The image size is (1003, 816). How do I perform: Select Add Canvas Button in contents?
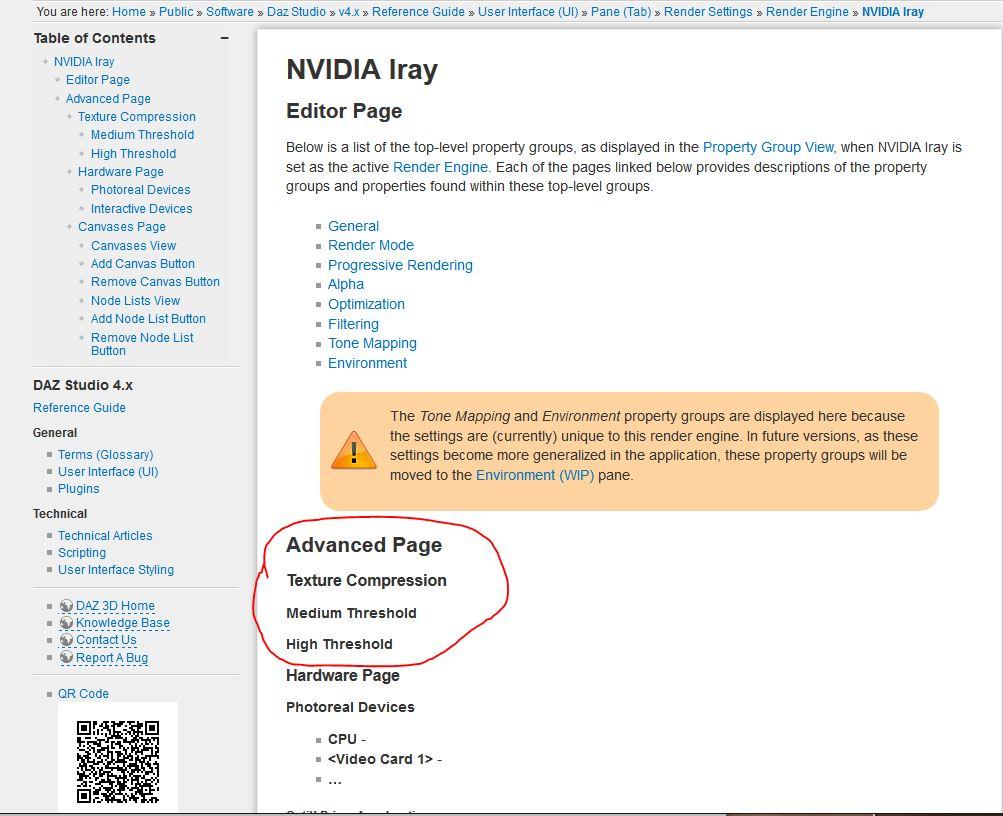pos(143,263)
